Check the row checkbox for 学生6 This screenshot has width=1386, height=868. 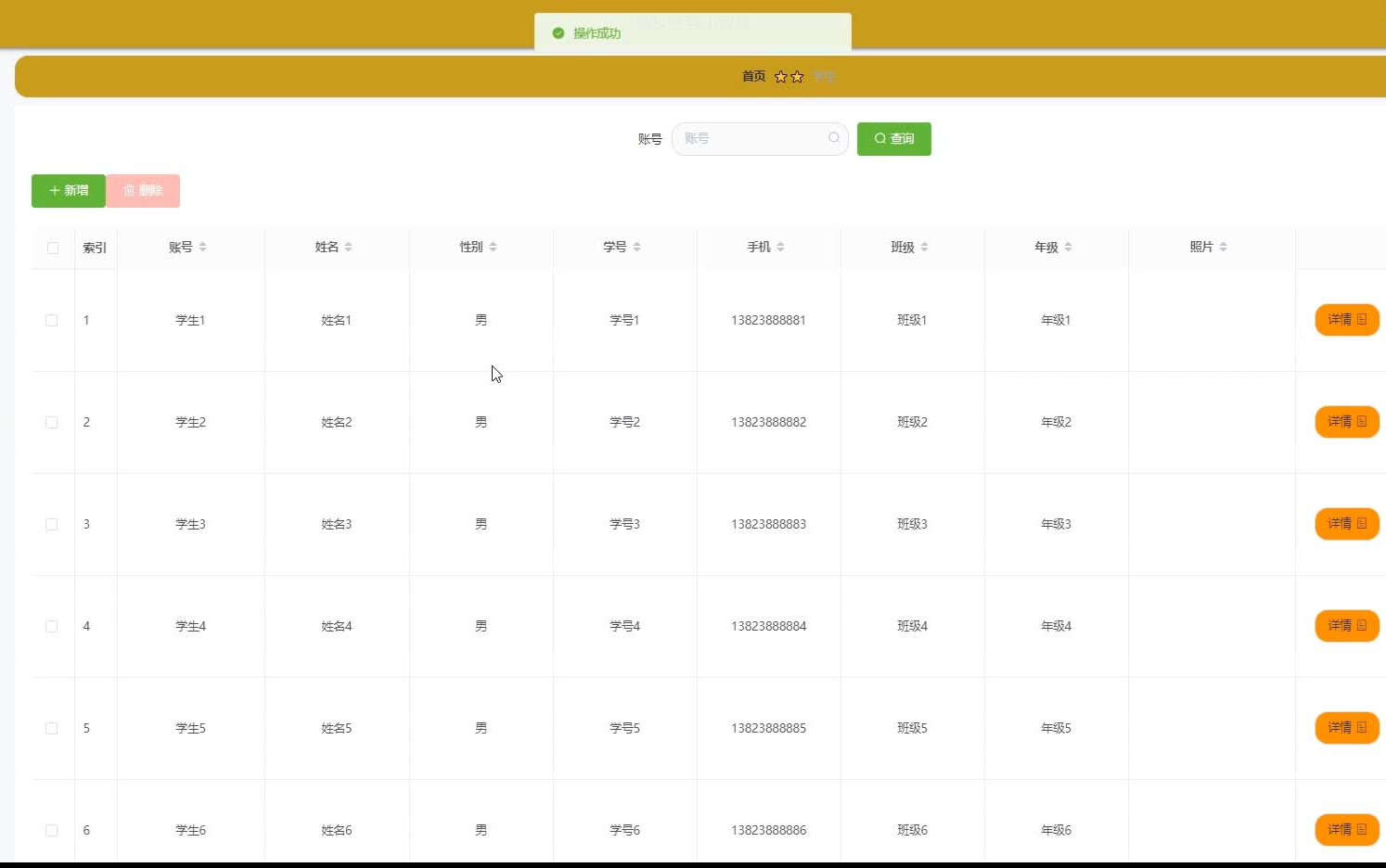(x=52, y=830)
